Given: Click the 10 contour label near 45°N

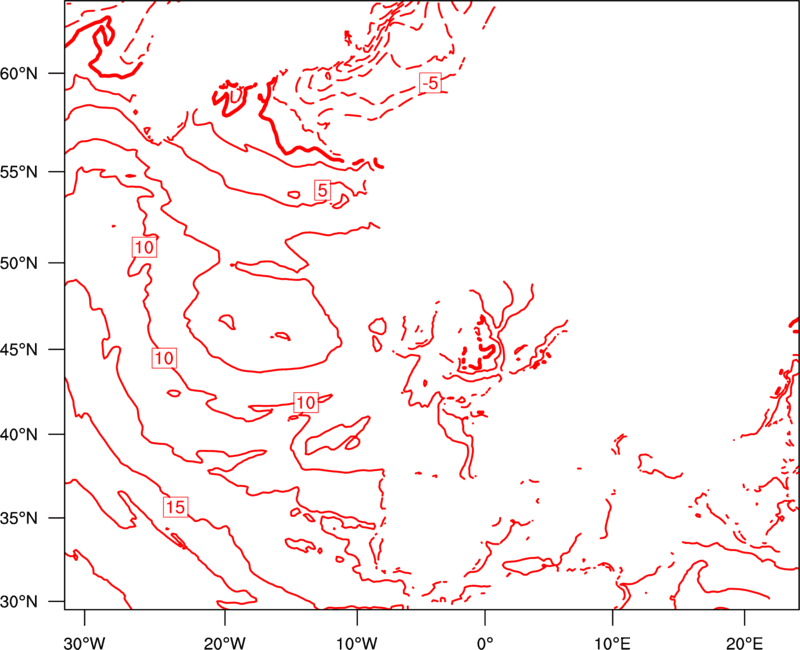Looking at the screenshot, I should pos(164,358).
